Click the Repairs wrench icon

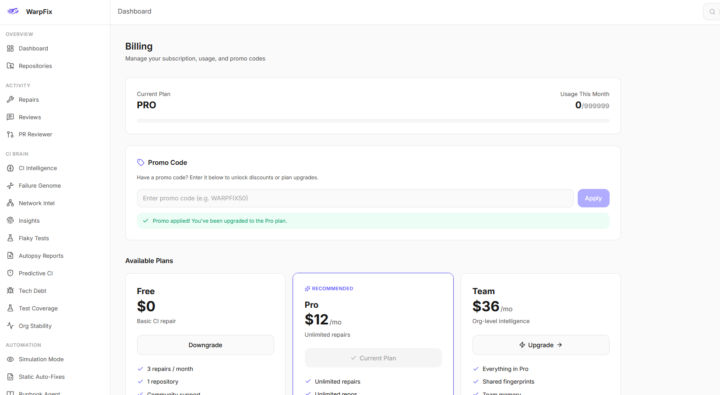coord(10,99)
